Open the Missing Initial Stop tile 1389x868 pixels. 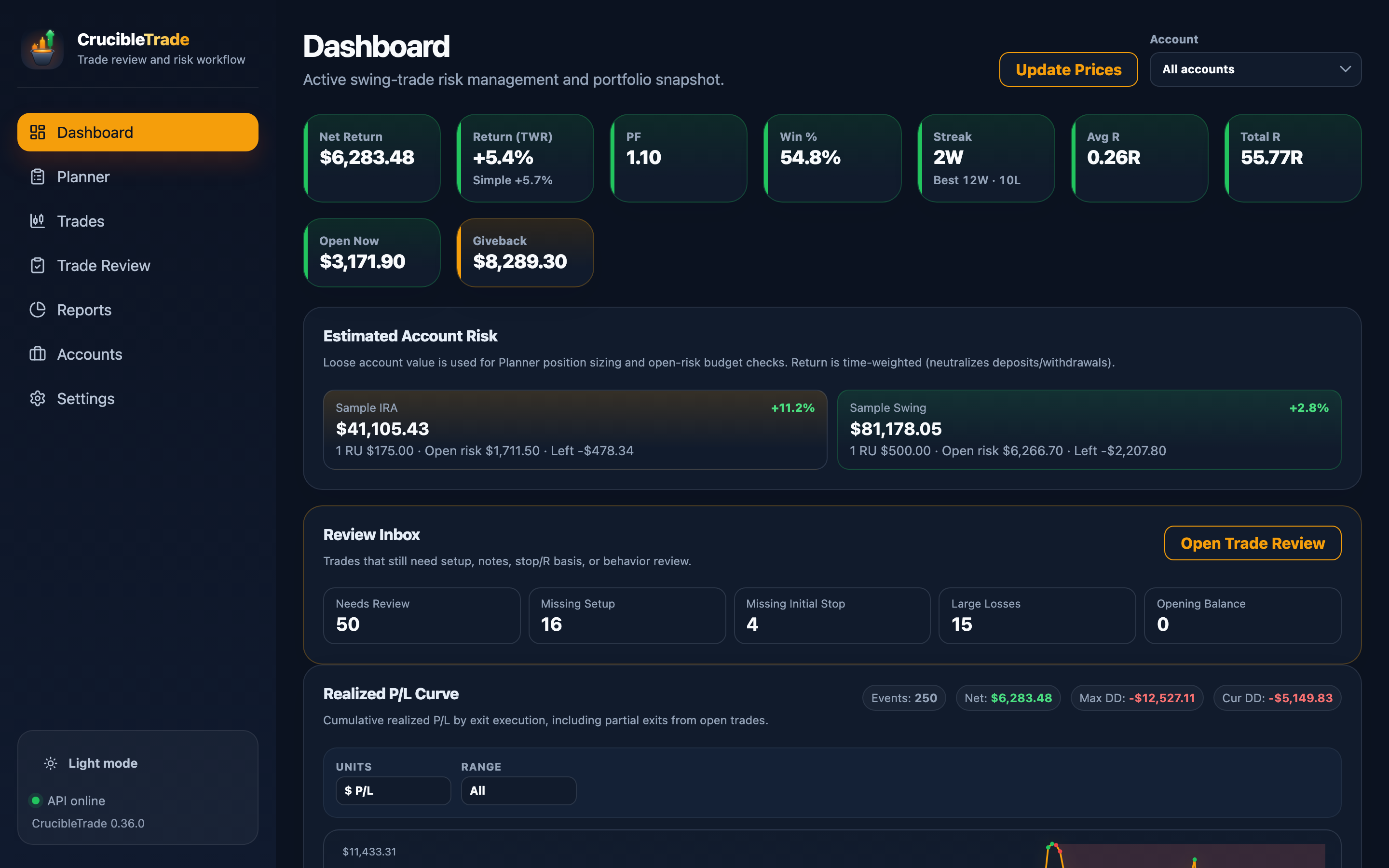[x=831, y=615]
